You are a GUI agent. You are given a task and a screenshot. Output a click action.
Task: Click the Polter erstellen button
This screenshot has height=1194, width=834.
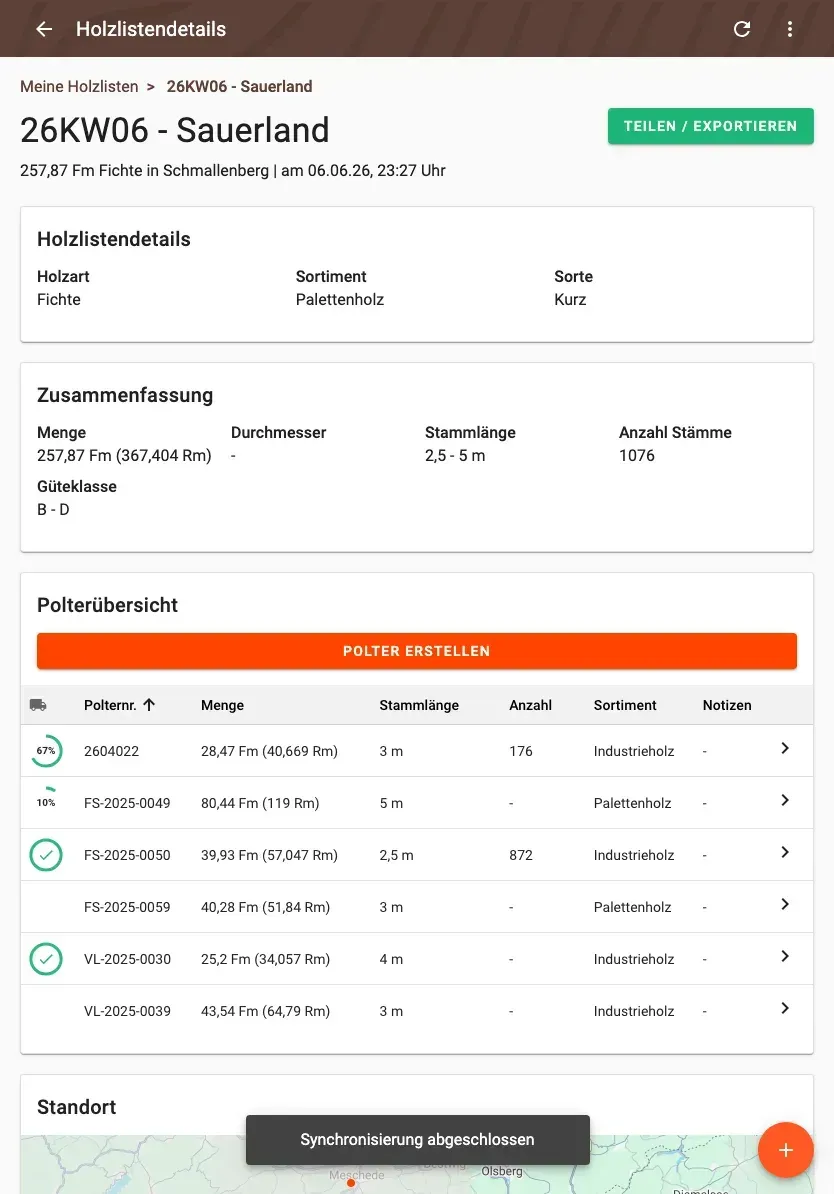417,651
